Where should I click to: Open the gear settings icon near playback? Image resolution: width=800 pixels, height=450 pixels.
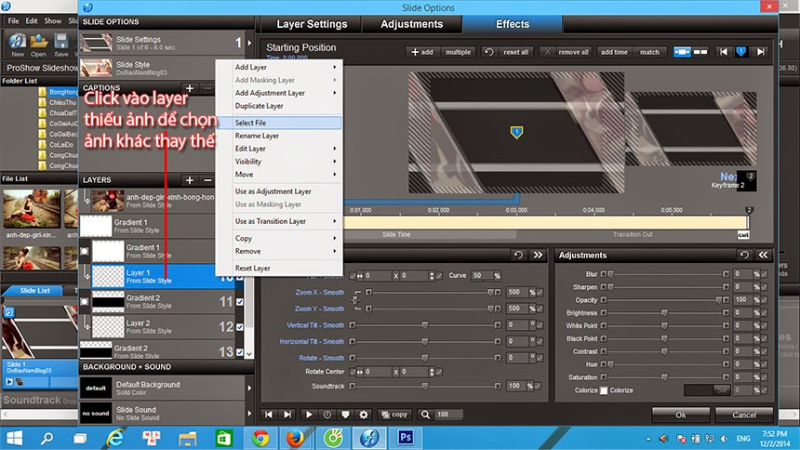tap(364, 414)
